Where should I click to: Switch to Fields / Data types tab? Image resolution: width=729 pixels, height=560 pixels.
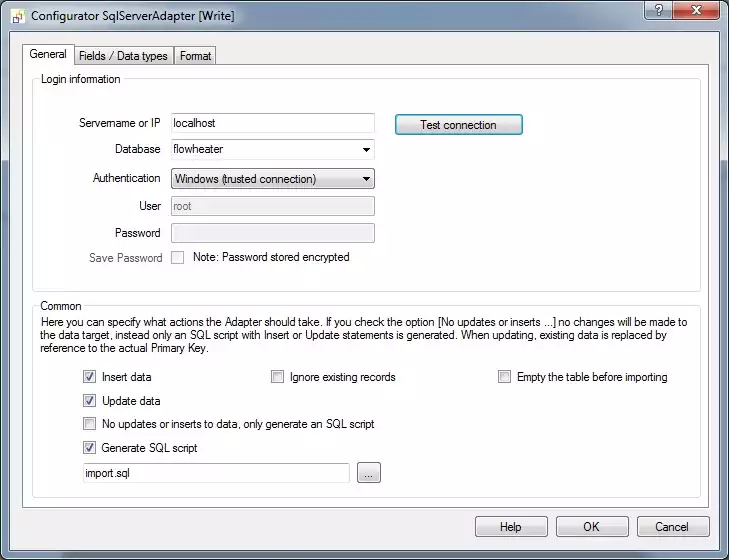click(123, 56)
